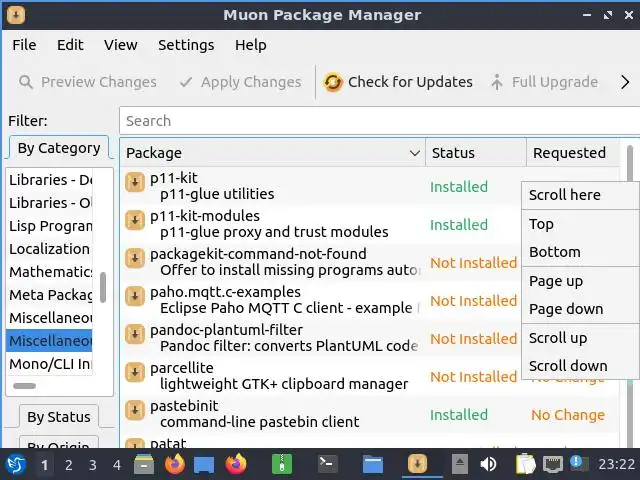Select Page up in the context menu
The image size is (640, 480).
pyautogui.click(x=580, y=281)
